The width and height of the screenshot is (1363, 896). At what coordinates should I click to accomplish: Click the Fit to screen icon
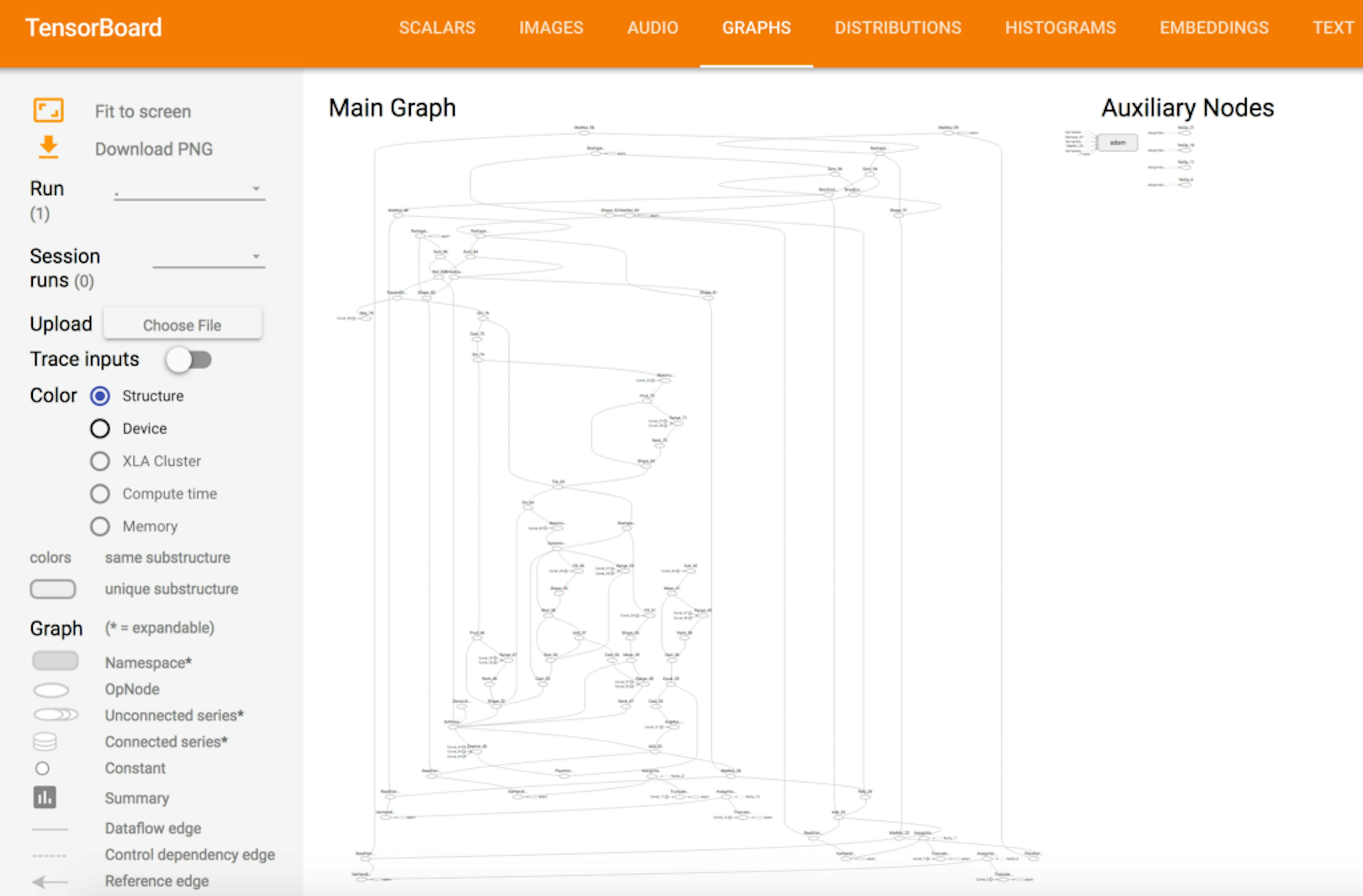(x=48, y=110)
